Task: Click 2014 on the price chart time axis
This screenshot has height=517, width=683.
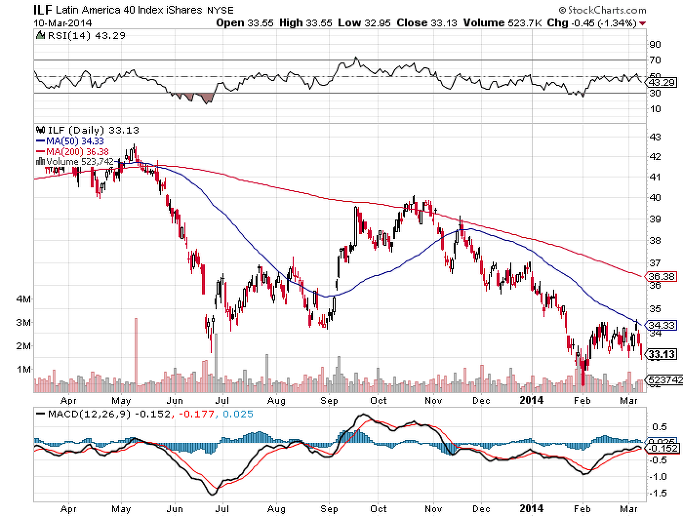Action: point(531,400)
